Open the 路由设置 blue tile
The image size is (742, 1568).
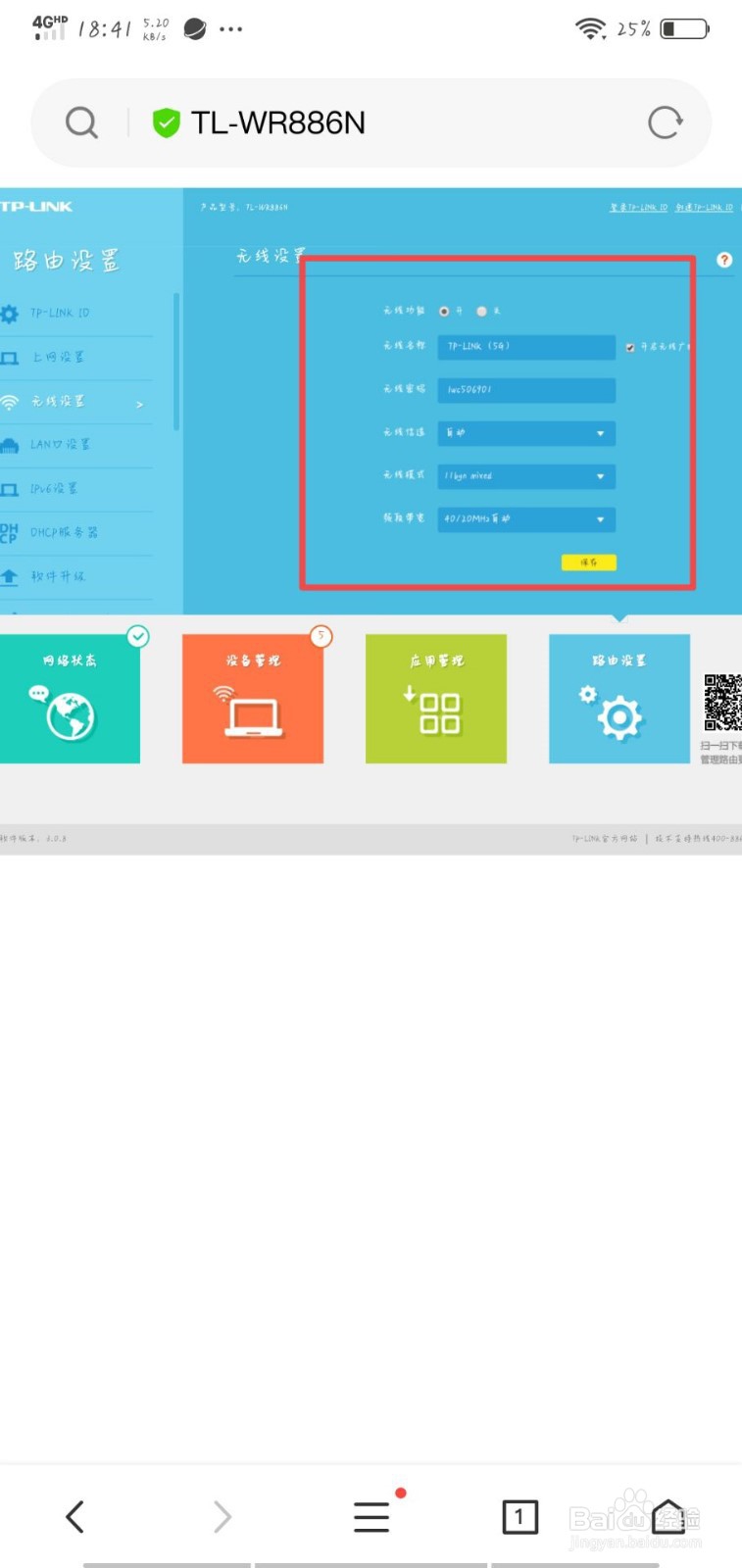coord(619,699)
